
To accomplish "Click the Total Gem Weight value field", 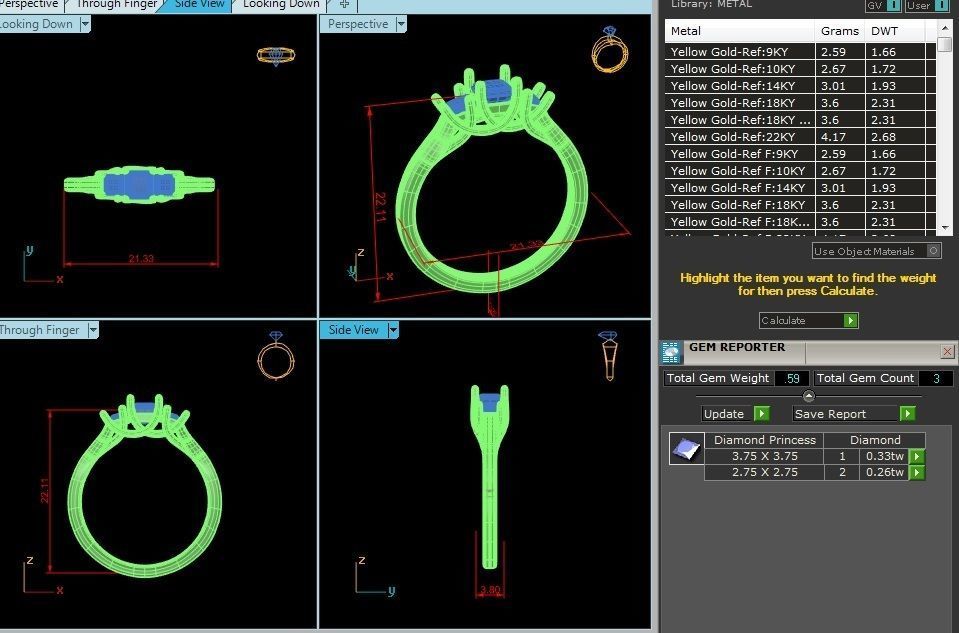I will [793, 379].
